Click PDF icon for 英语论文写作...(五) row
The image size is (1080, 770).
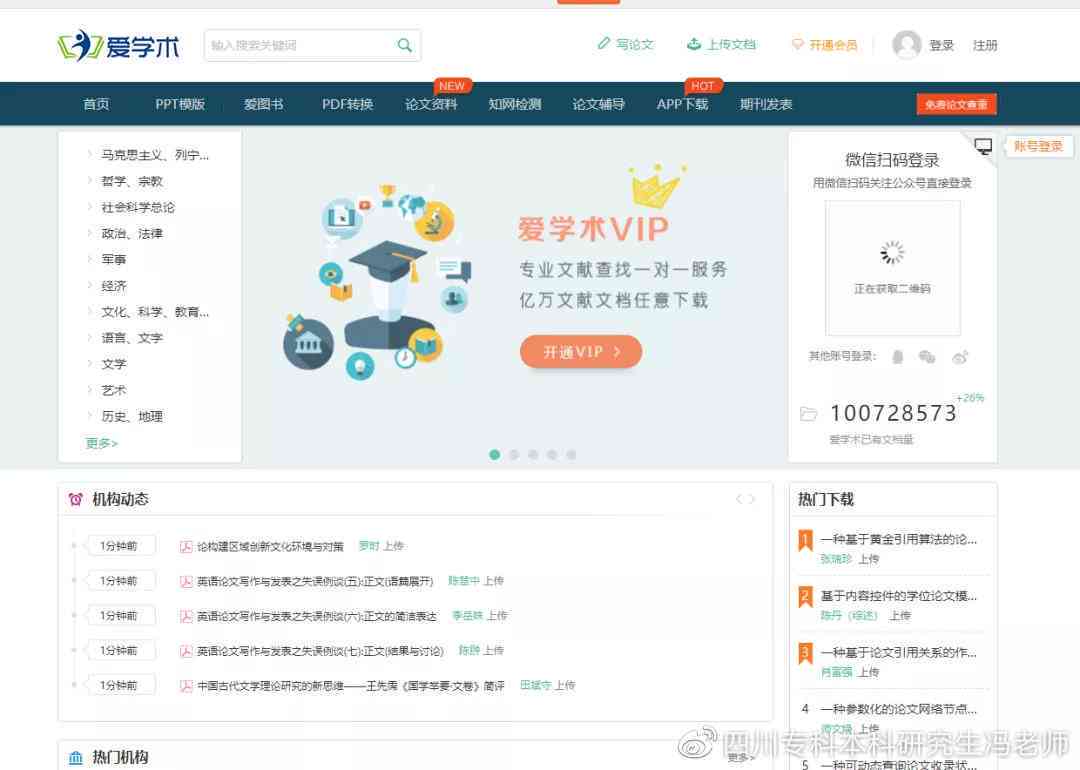[186, 581]
